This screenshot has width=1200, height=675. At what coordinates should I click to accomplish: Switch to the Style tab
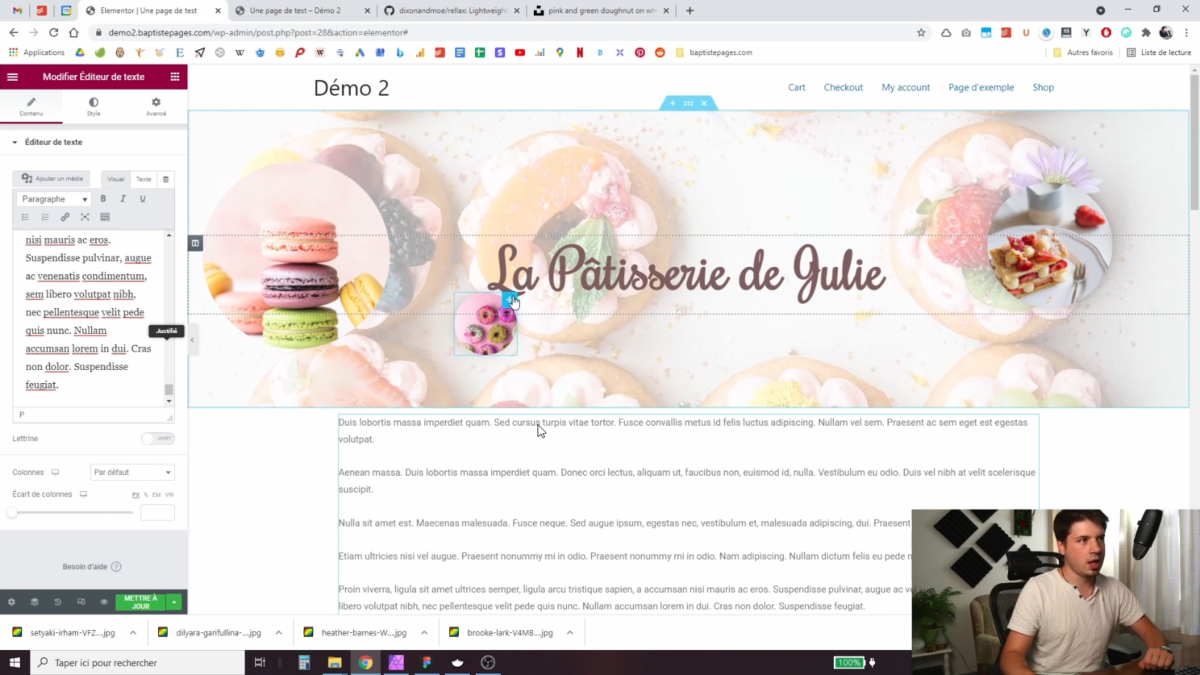93,107
